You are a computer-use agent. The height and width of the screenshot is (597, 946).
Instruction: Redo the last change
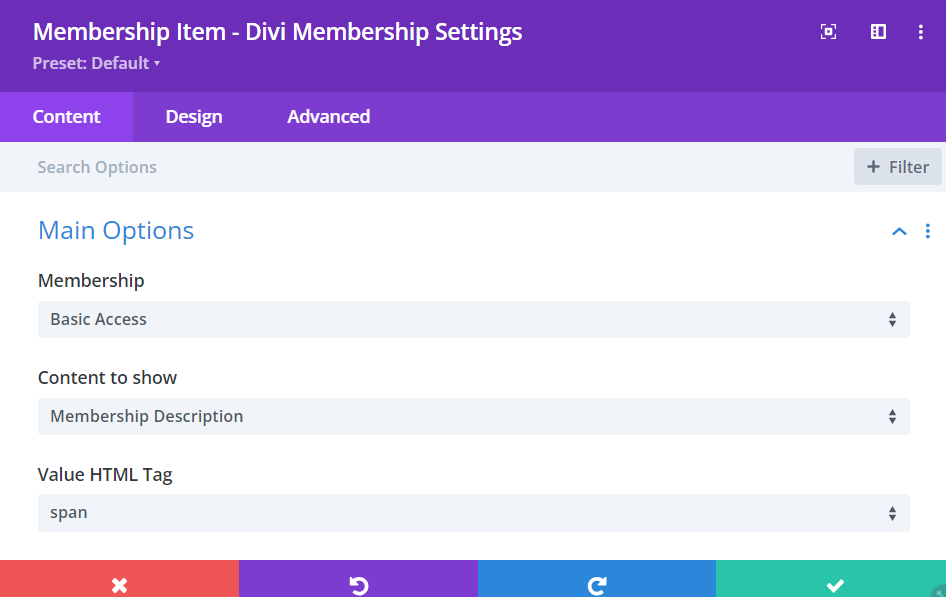597,585
